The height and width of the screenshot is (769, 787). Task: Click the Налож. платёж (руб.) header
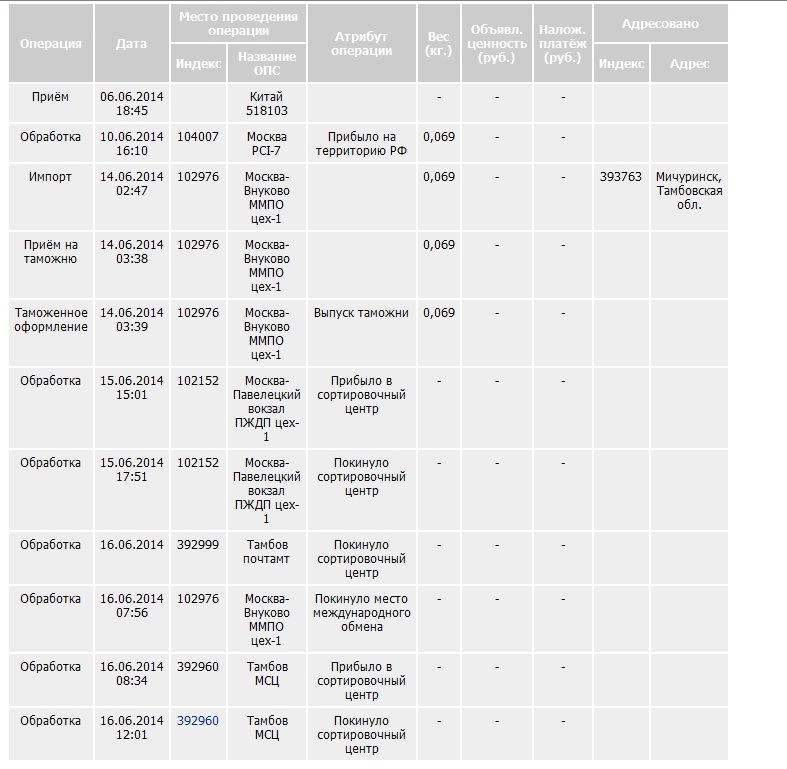[563, 44]
